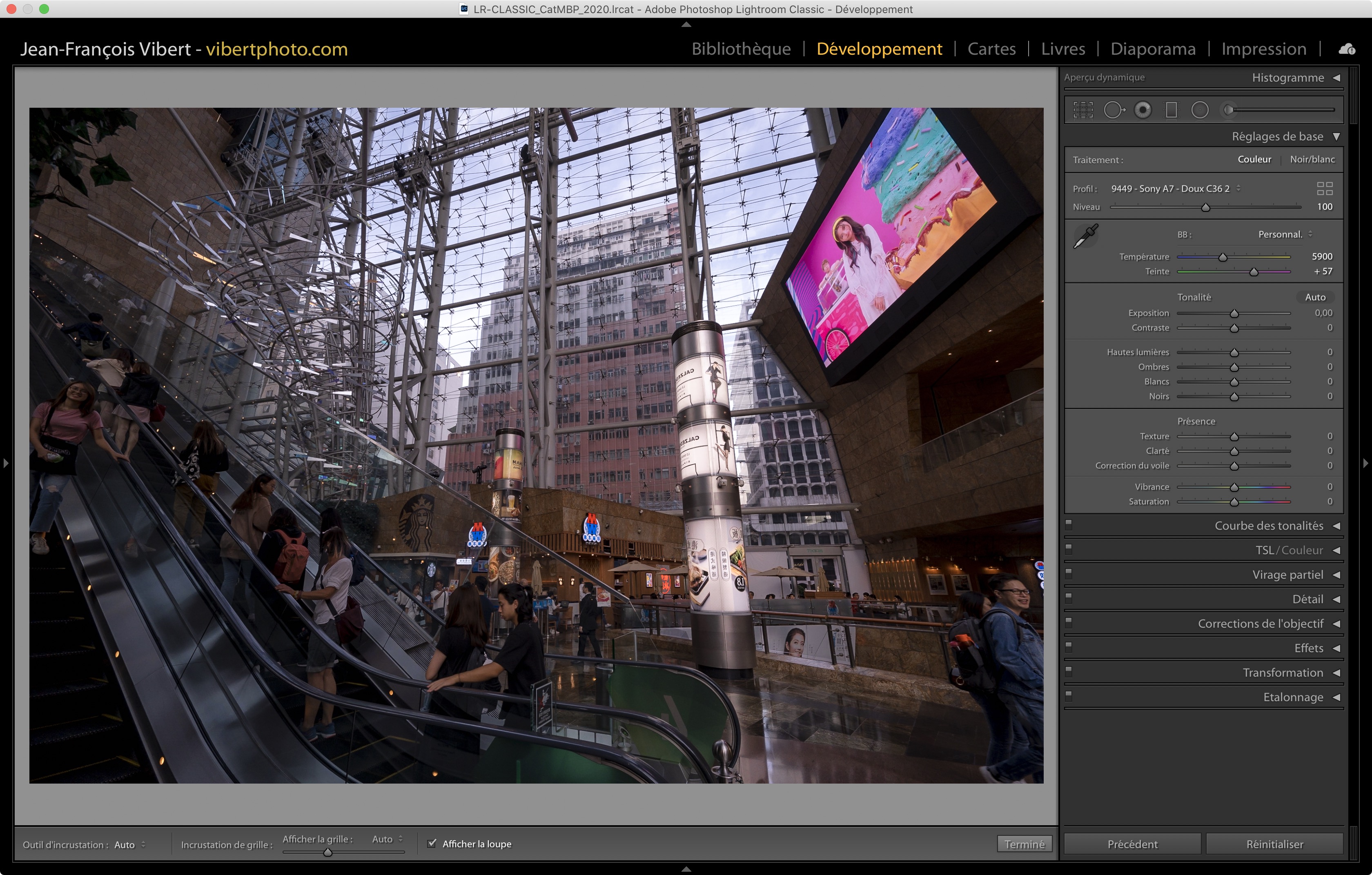Click the Température slider handle
Image resolution: width=1372 pixels, height=875 pixels.
[1223, 258]
